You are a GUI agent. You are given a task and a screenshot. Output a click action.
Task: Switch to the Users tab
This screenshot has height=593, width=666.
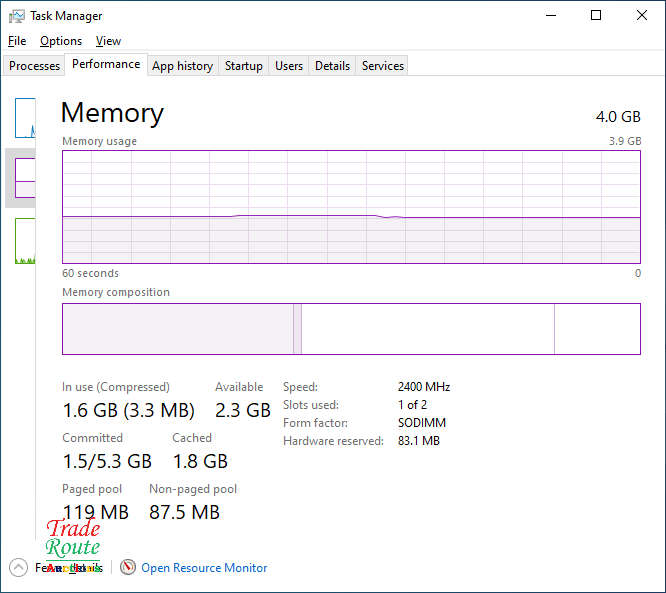pos(289,66)
